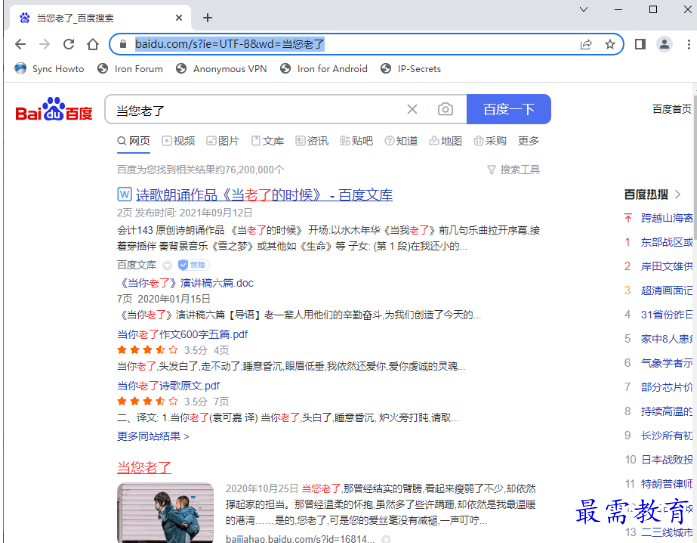This screenshot has width=697, height=543.
Task: Open hot search number 4 31省份
Action: pyautogui.click(x=666, y=315)
